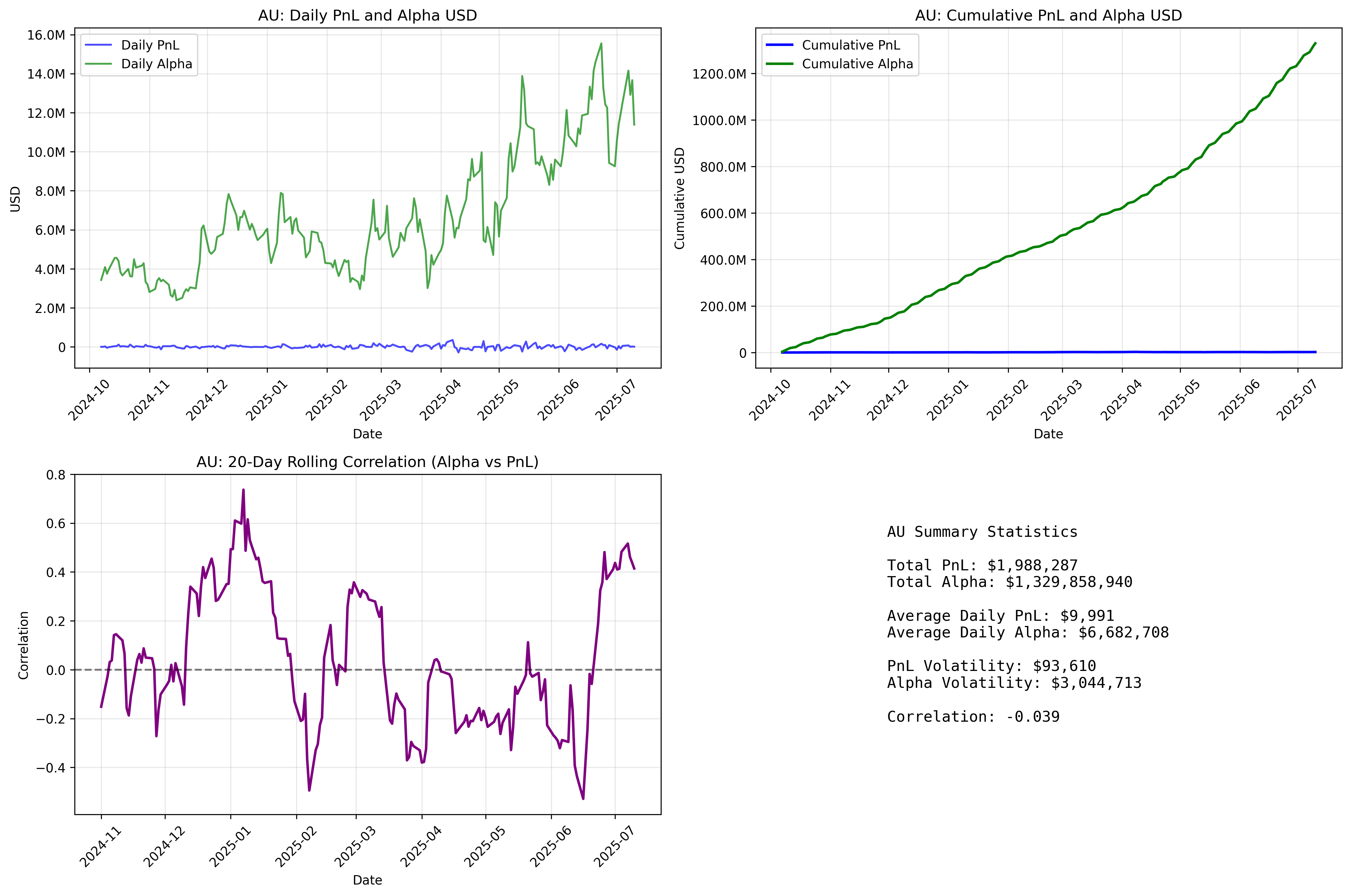Click the 'Cumulative USD' y-axis label

point(679,198)
